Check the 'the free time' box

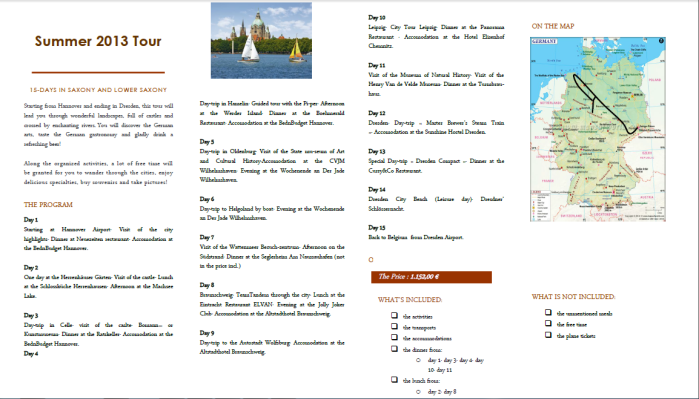pyautogui.click(x=548, y=324)
